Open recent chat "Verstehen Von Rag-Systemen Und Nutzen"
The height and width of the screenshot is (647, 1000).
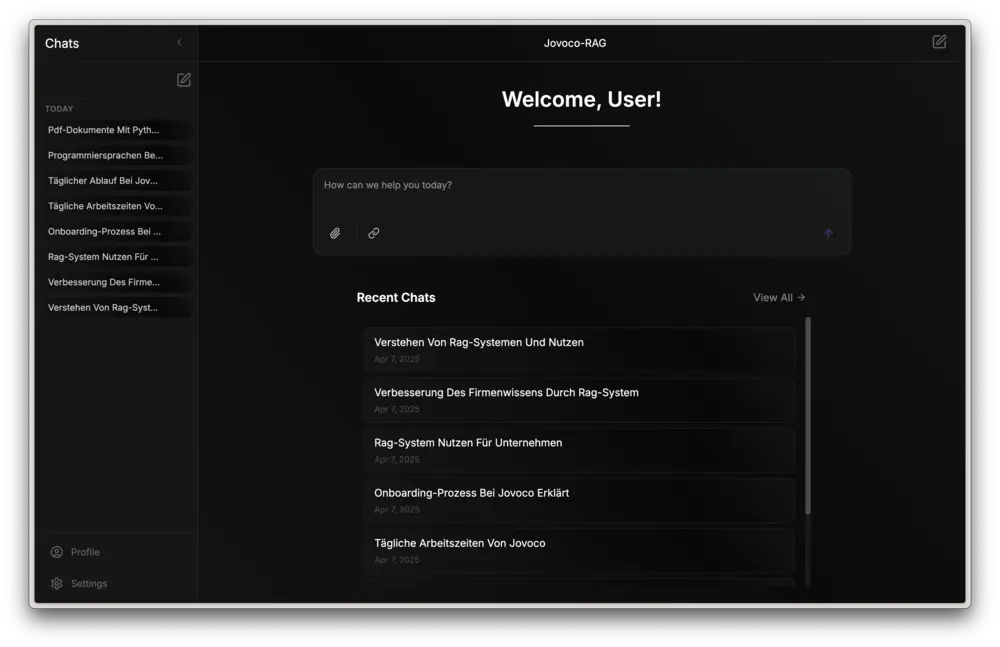tap(579, 350)
